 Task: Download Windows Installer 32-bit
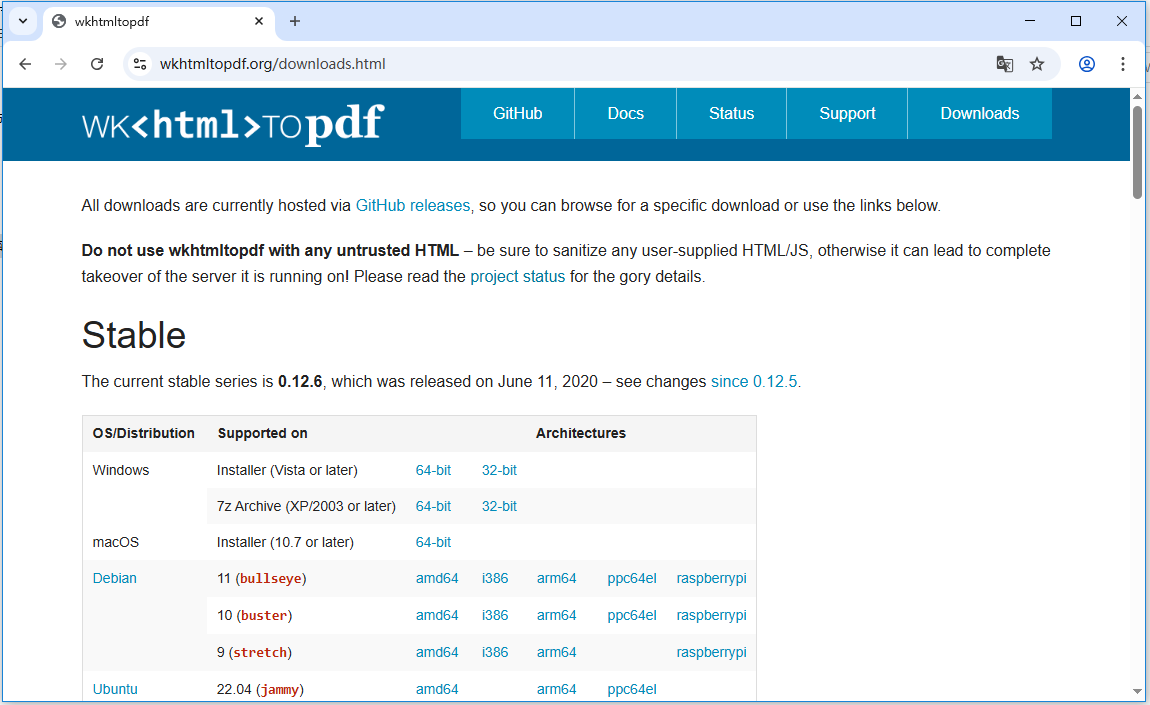(x=499, y=470)
